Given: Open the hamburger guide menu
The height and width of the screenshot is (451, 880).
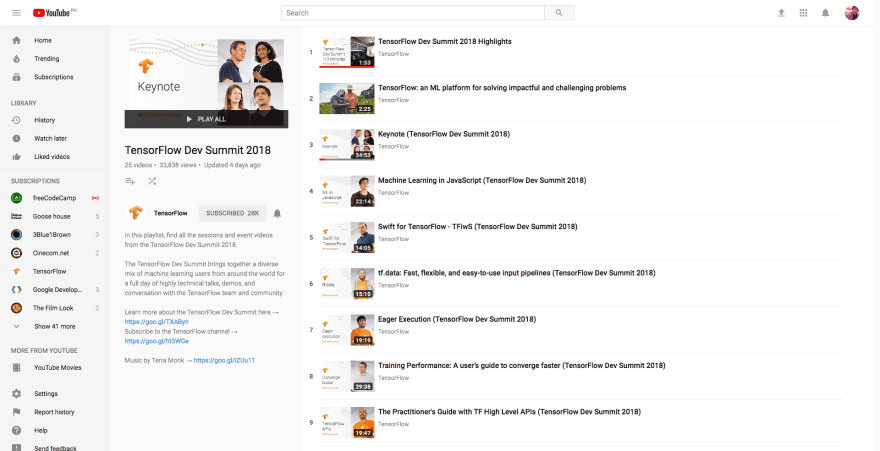Looking at the screenshot, I should point(16,13).
